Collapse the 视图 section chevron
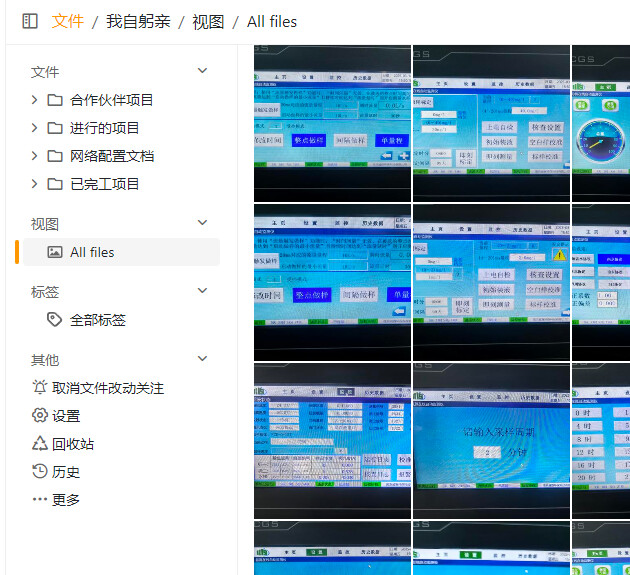Screen dimensions: 630x575 (202, 223)
